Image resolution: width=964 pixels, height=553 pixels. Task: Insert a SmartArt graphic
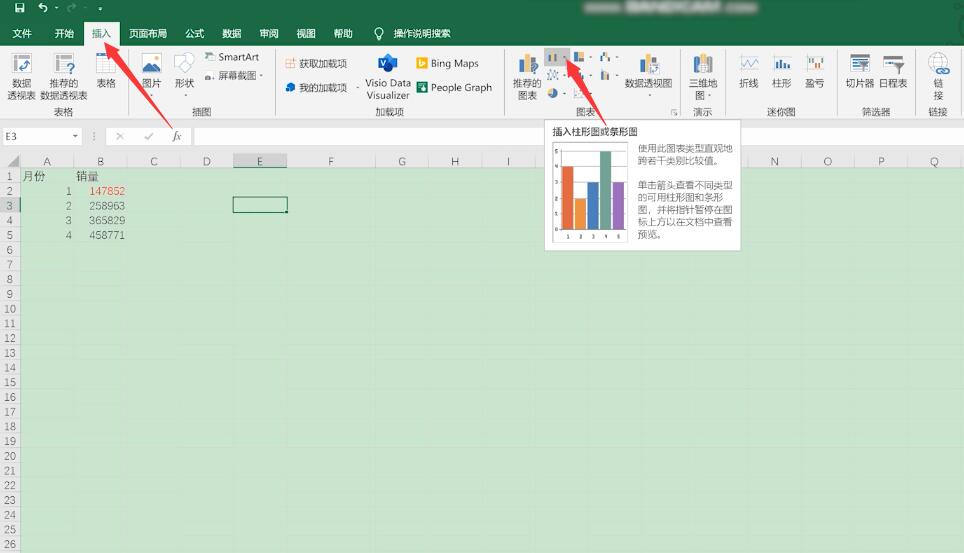(x=232, y=57)
